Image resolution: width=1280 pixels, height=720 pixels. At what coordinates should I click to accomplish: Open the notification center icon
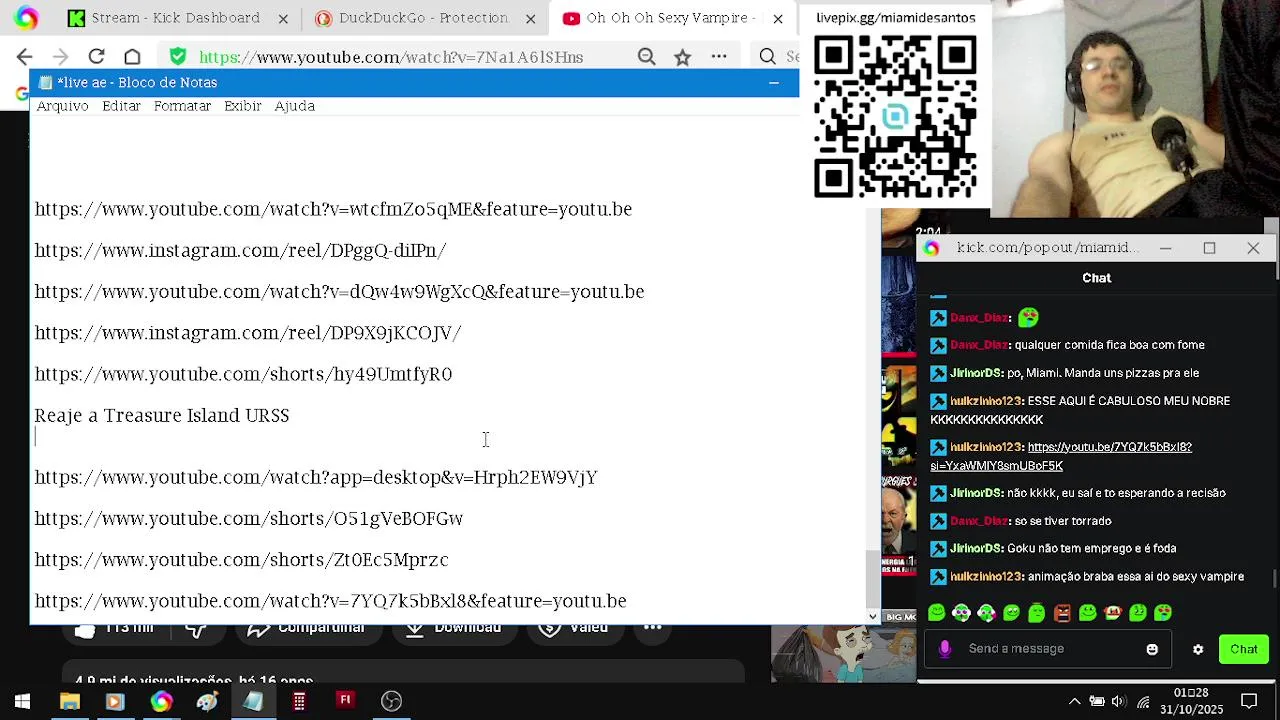point(1249,701)
